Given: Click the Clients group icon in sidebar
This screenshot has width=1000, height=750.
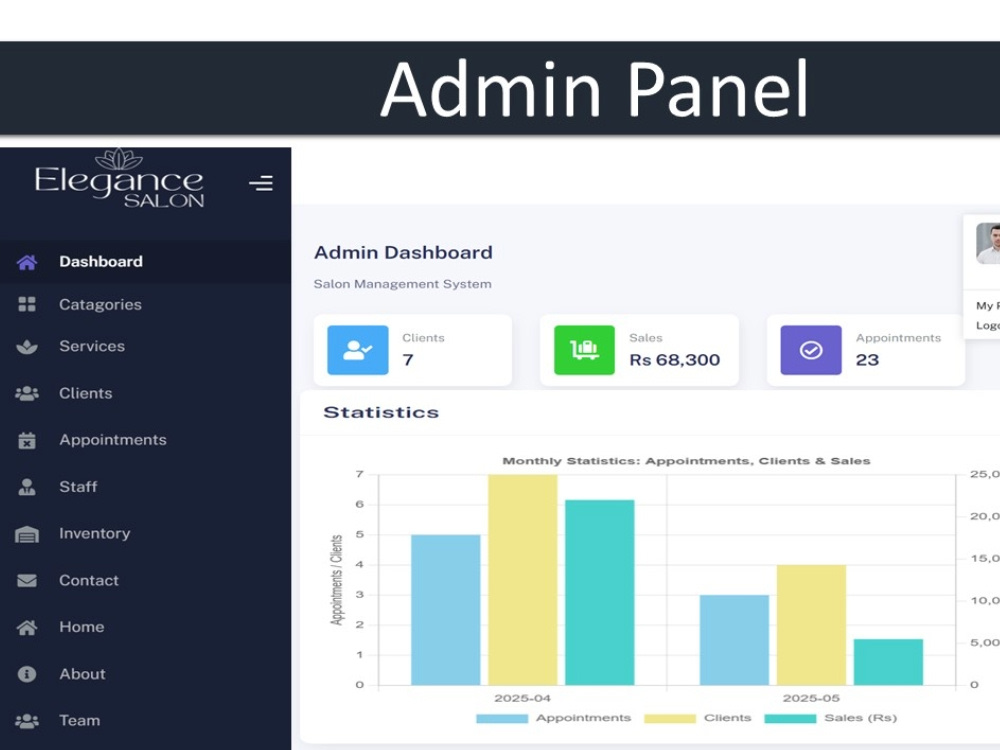Looking at the screenshot, I should click(27, 393).
